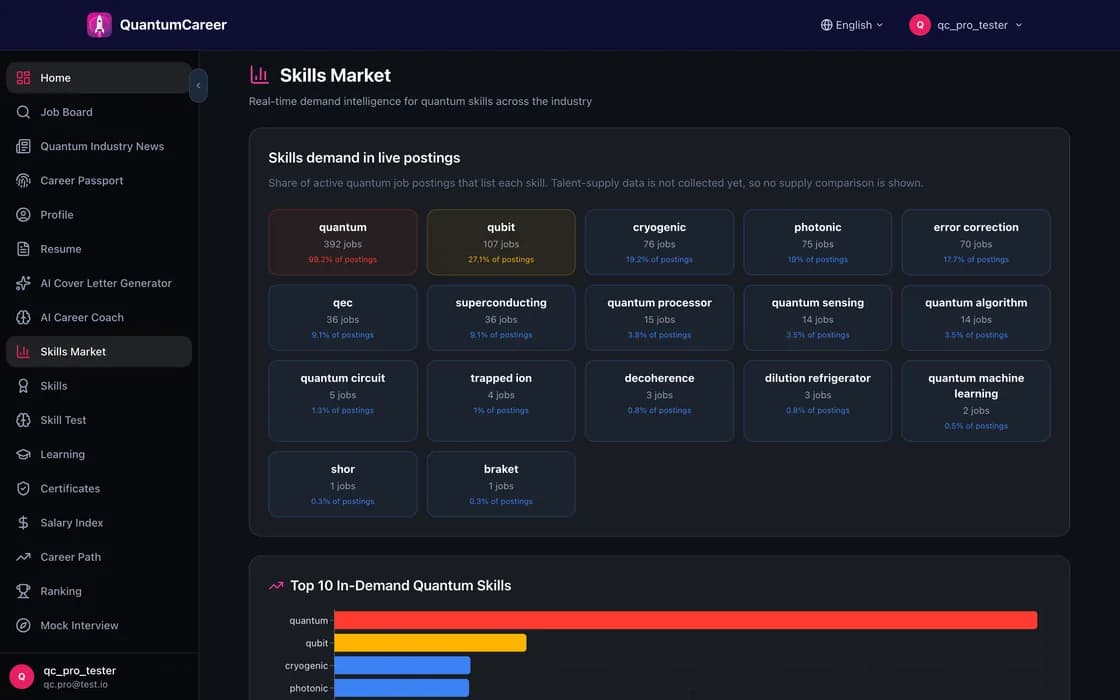The width and height of the screenshot is (1120, 700).
Task: Open Career Passport in the sidebar
Action: click(x=99, y=181)
